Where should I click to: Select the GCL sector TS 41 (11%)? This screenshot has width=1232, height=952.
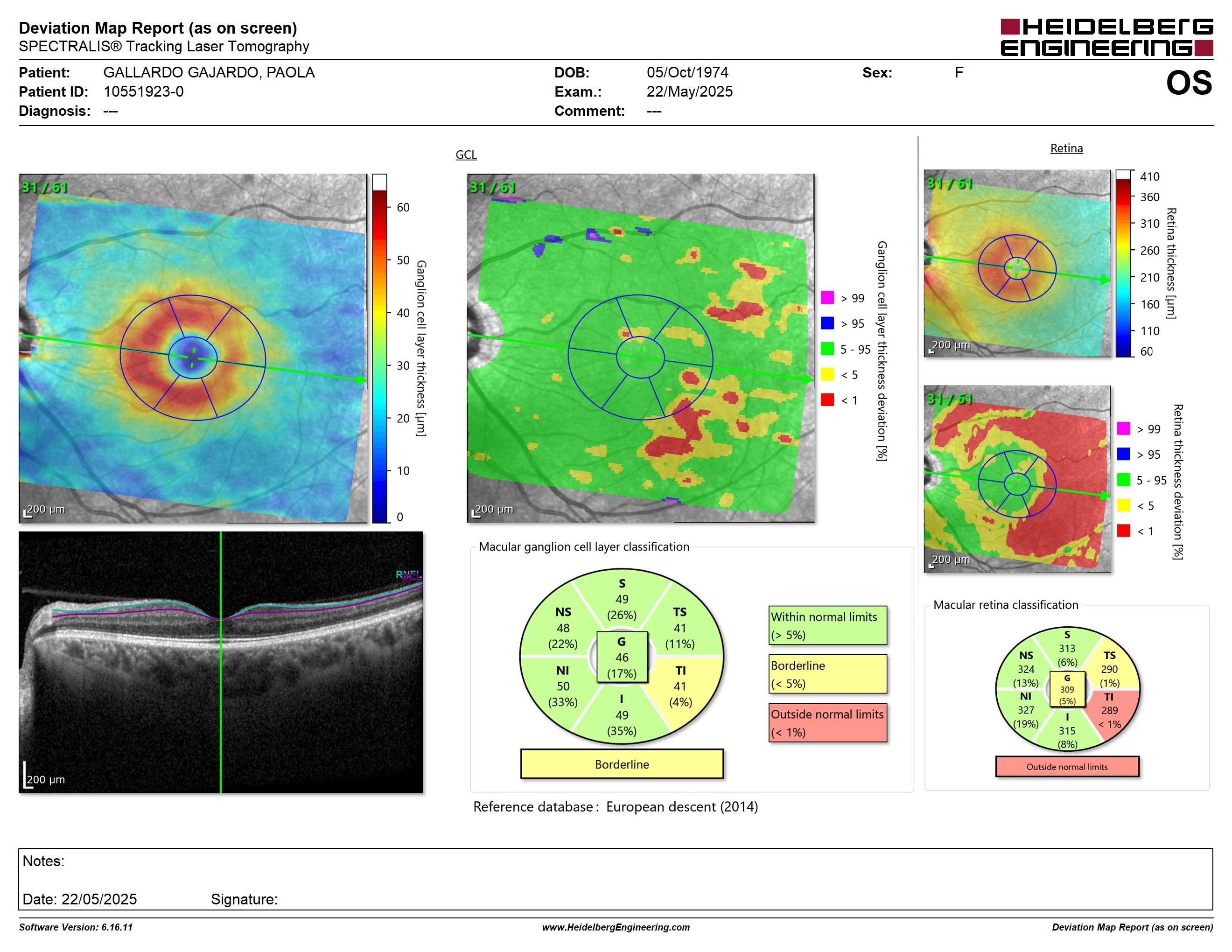(x=680, y=628)
